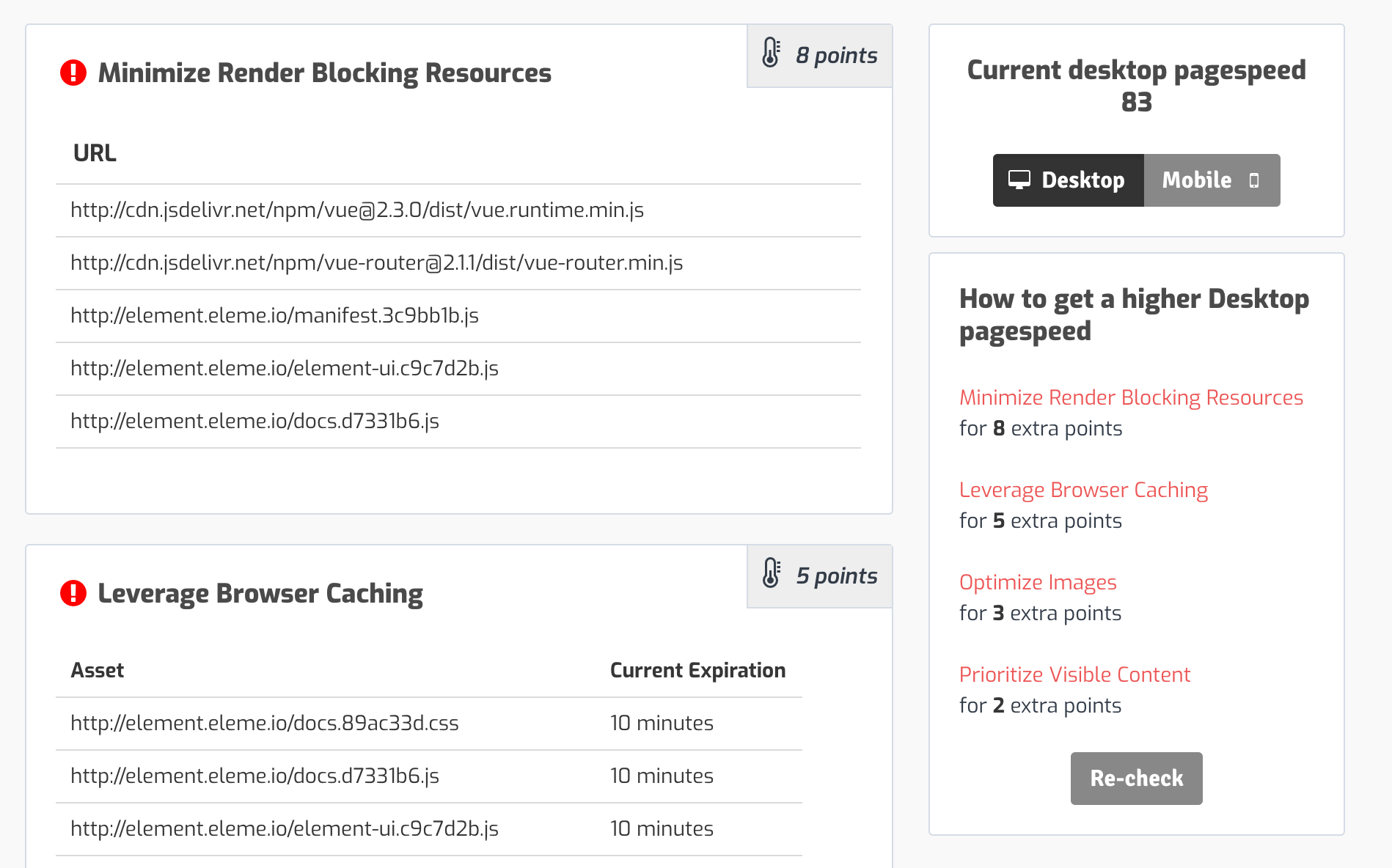This screenshot has height=868, width=1392.
Task: Click thermometer icon next to 8 points
Action: pos(771,53)
